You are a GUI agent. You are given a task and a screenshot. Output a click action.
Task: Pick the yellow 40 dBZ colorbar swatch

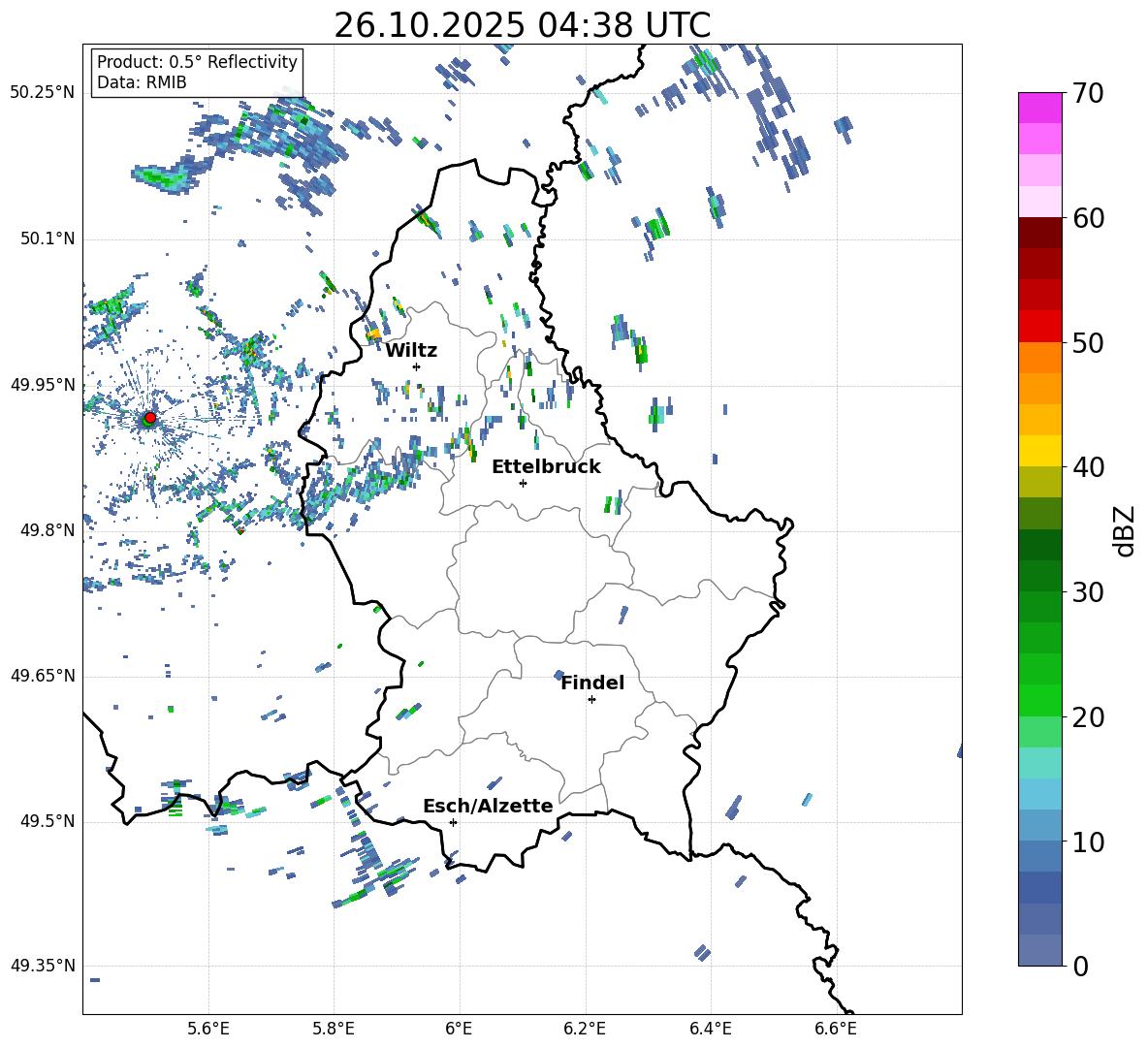pyautogui.click(x=1040, y=451)
